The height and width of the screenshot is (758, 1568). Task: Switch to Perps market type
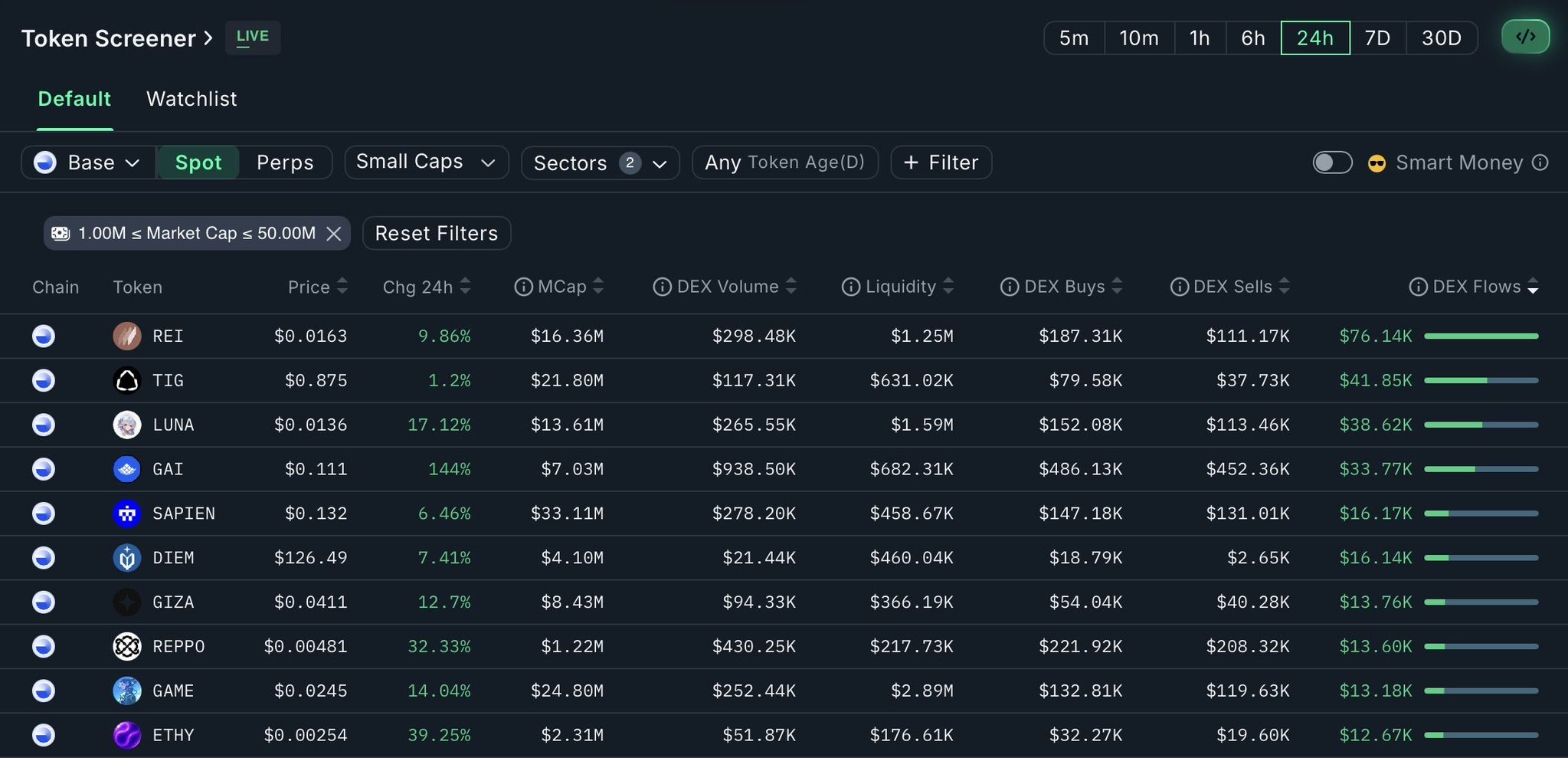click(x=285, y=162)
